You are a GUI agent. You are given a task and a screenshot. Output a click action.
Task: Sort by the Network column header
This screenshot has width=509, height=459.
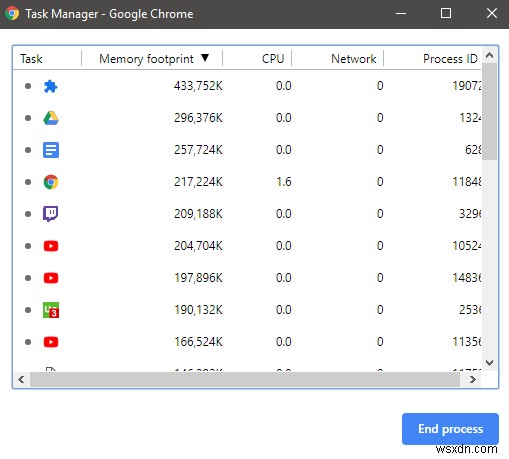point(354,59)
